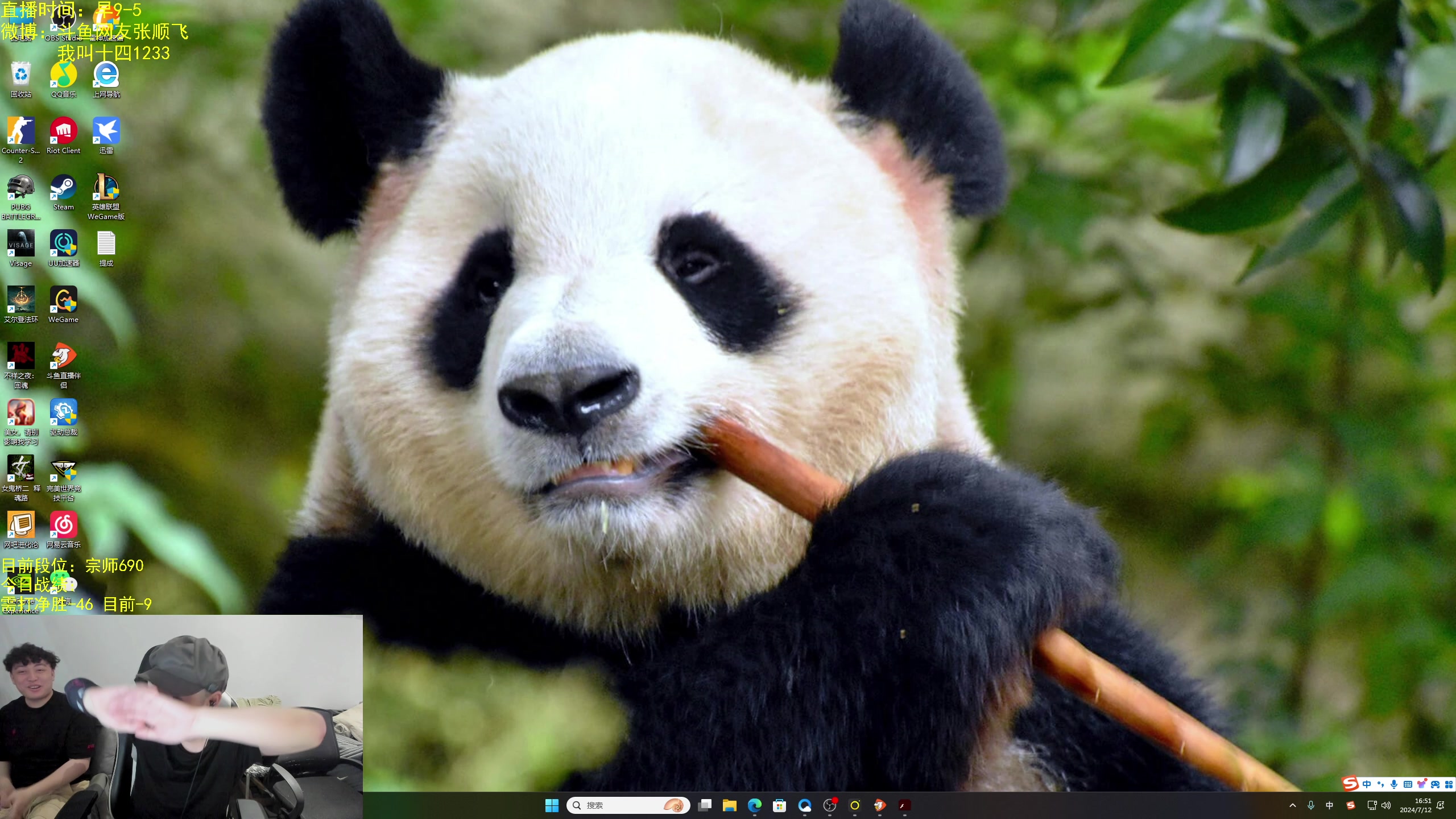
Task: Launch PUBG BATTLEGROUNDS from the desktop
Action: 21,197
